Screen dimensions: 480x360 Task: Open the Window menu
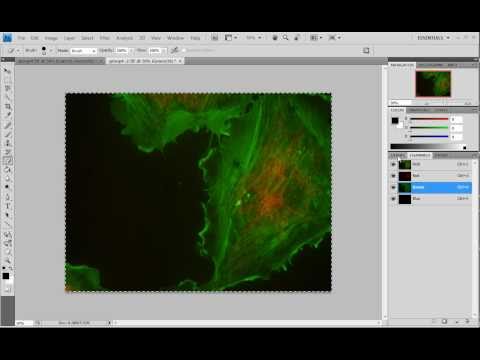(175, 38)
